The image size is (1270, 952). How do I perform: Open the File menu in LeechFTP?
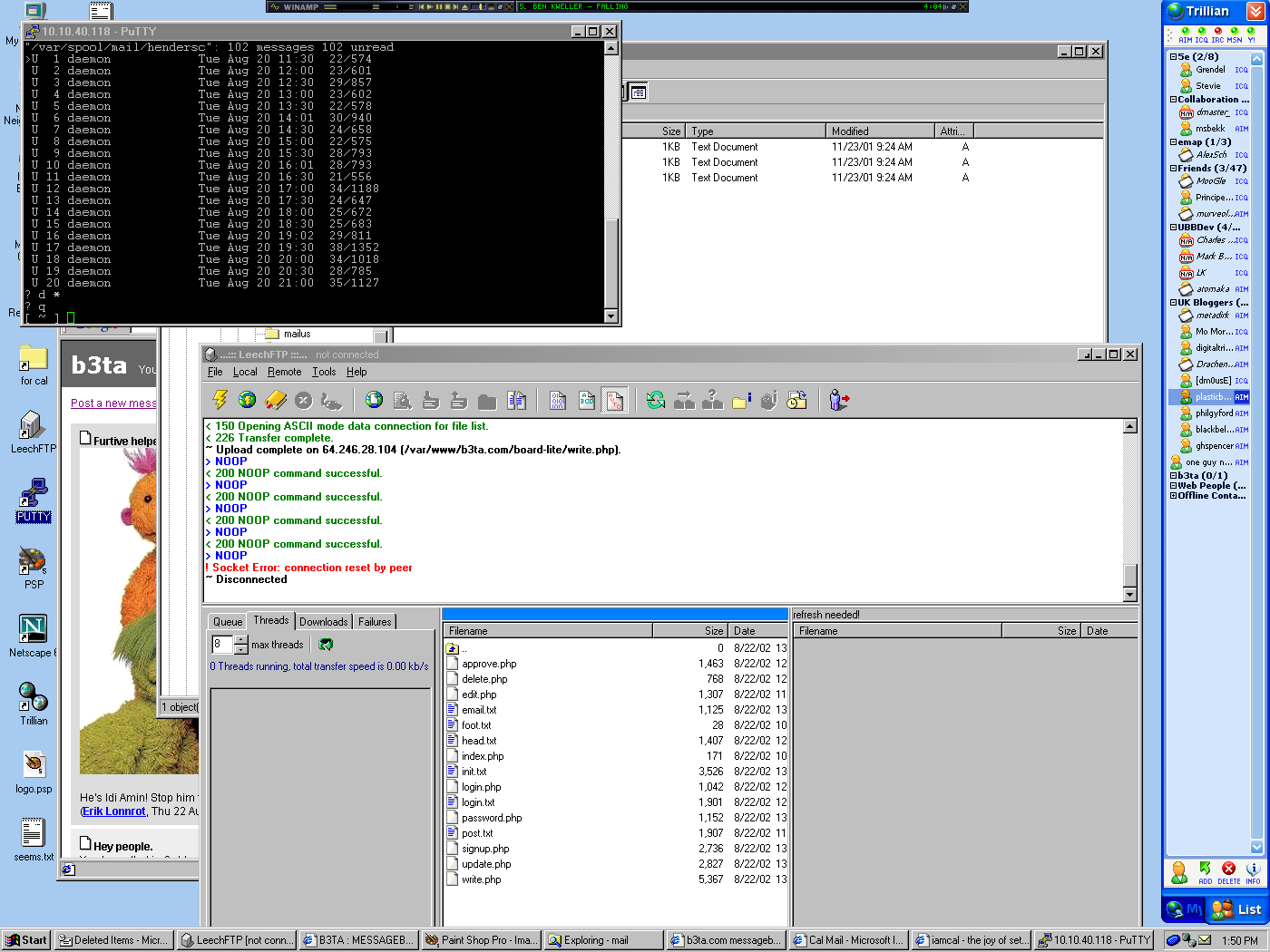[215, 372]
